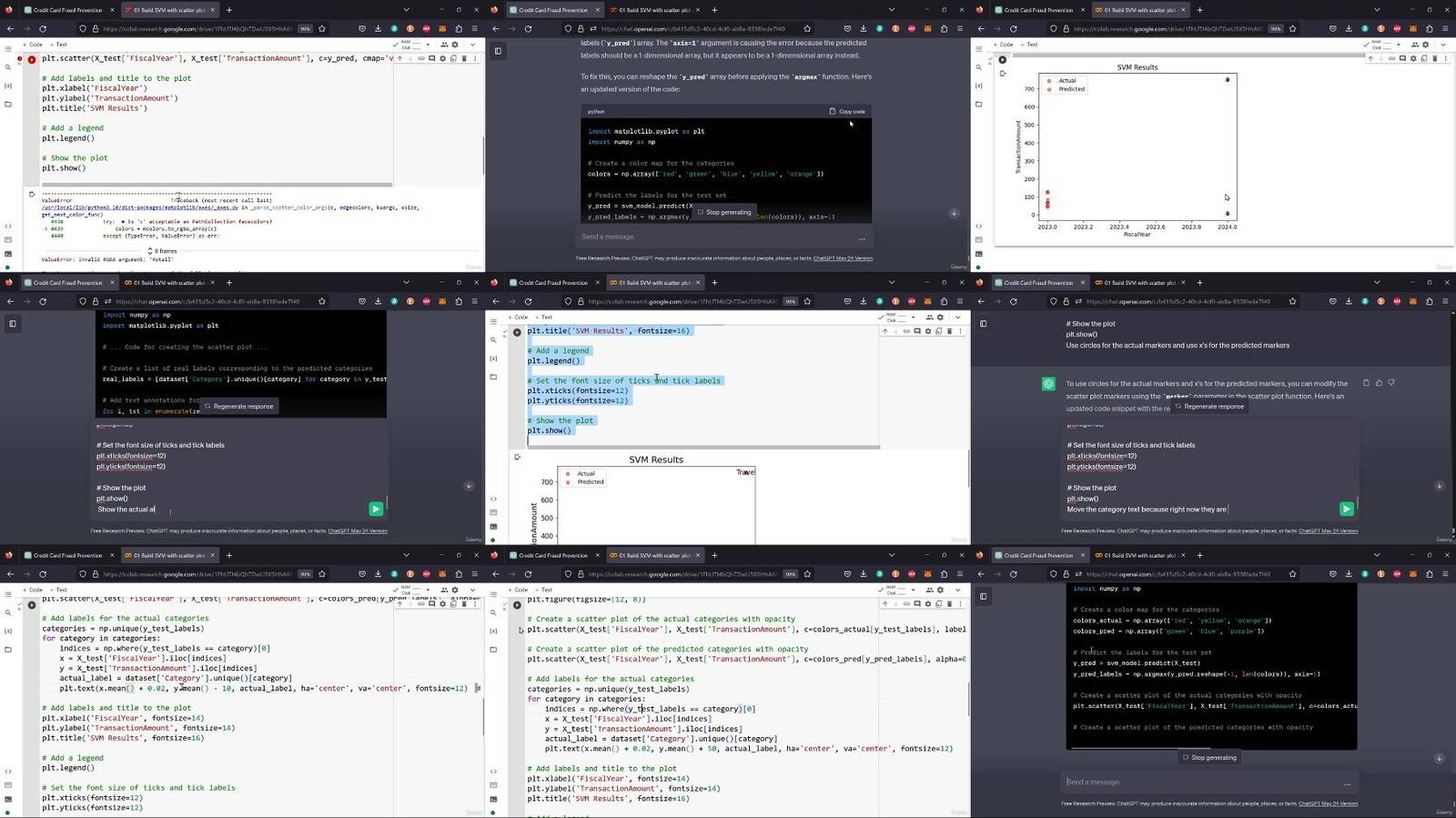Screen dimensions: 1456x818
Task: Stop generating in colors_actual ChatGPT window
Action: [1209, 757]
